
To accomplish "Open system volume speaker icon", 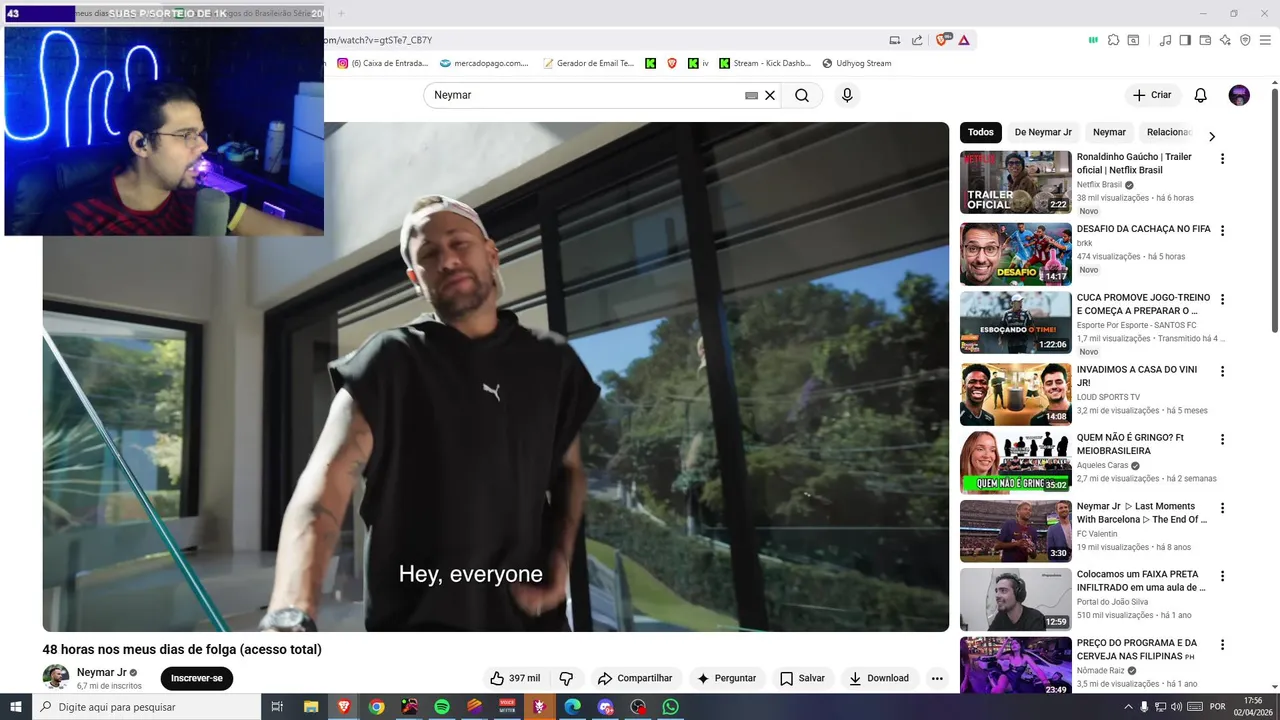I will 1176,707.
